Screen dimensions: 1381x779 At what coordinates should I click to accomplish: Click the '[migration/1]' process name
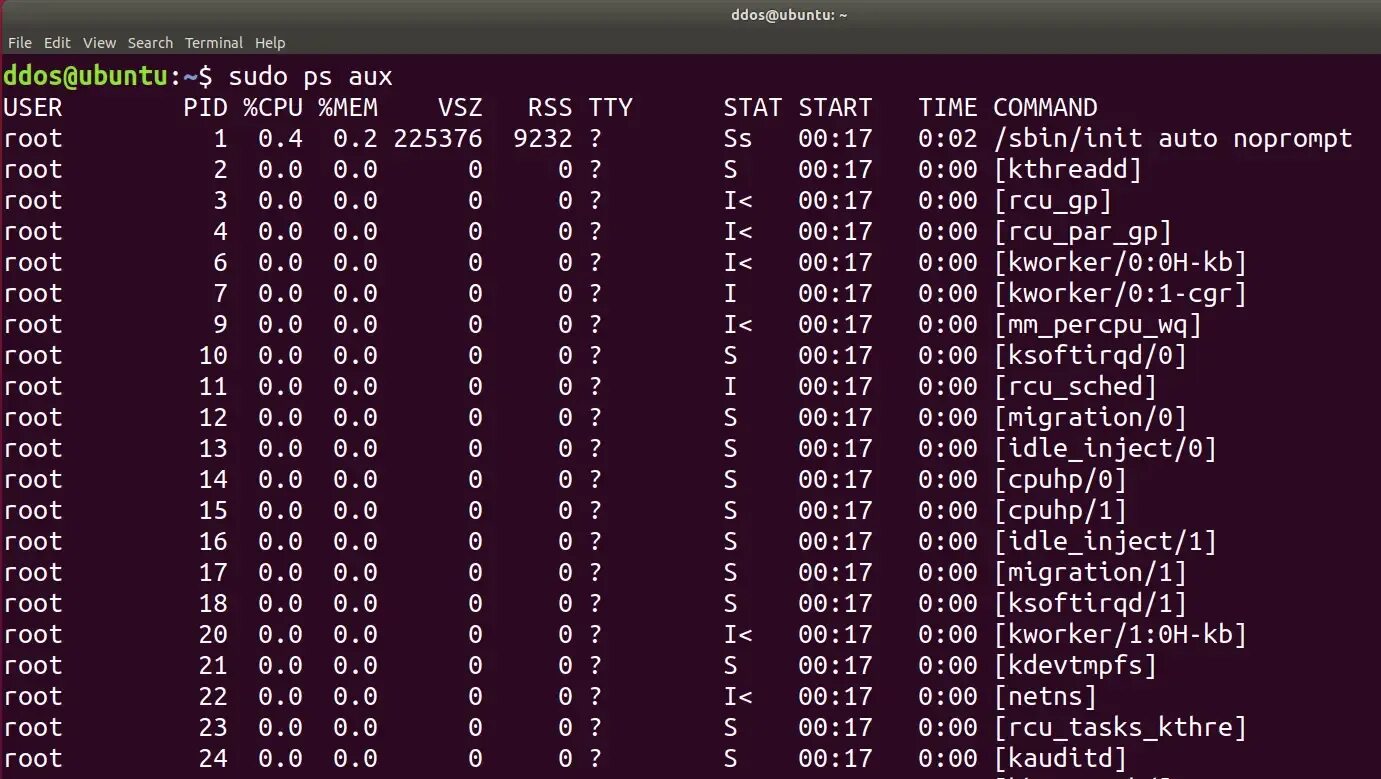coord(1090,572)
